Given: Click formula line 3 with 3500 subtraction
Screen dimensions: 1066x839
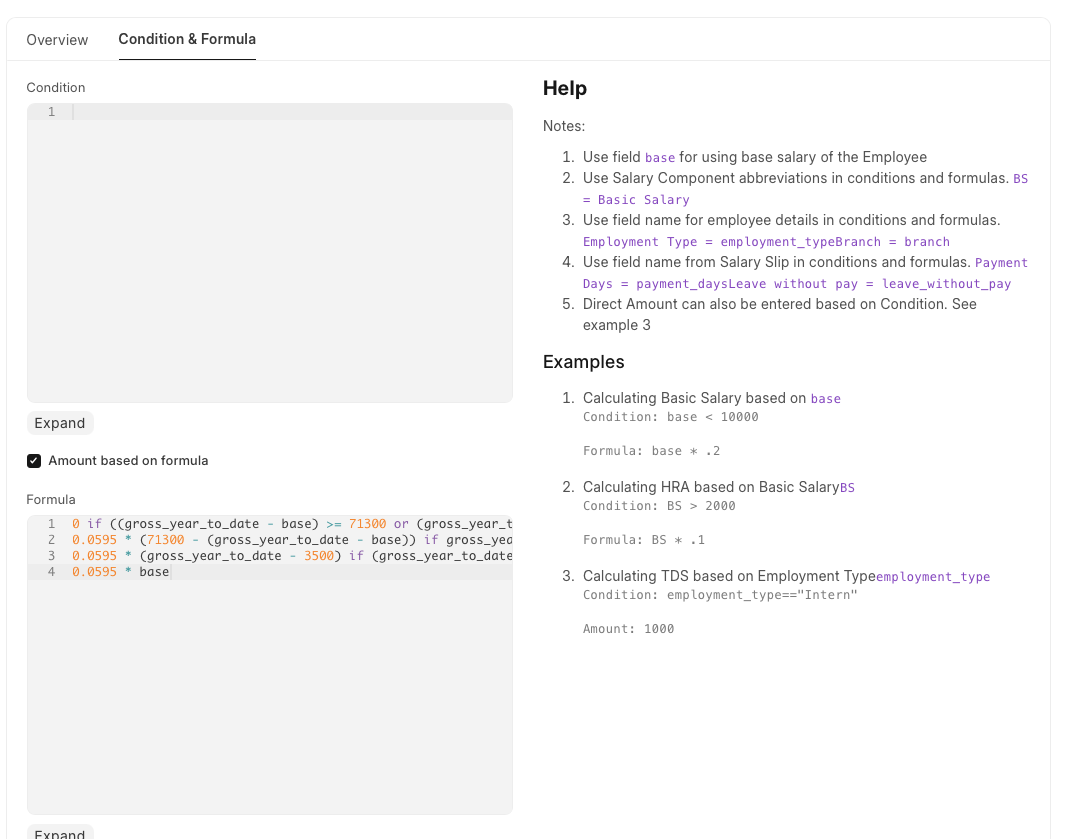Looking at the screenshot, I should point(292,555).
